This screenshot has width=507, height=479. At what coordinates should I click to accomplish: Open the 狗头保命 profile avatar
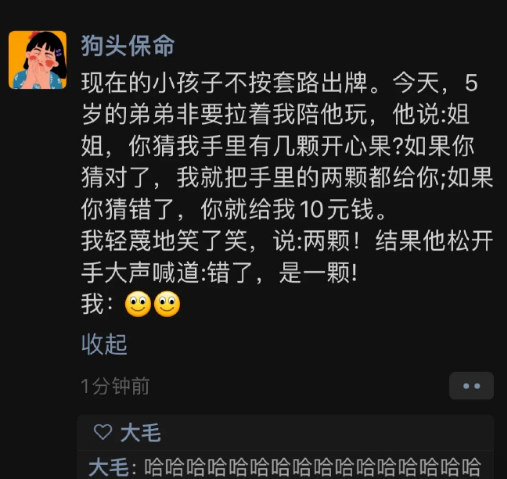coord(38,60)
